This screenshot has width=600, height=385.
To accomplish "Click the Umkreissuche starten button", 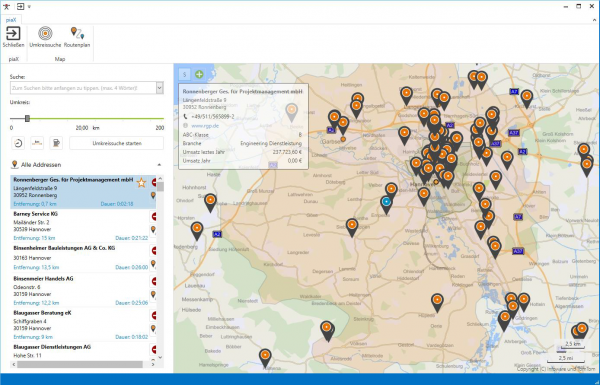I will [117, 143].
